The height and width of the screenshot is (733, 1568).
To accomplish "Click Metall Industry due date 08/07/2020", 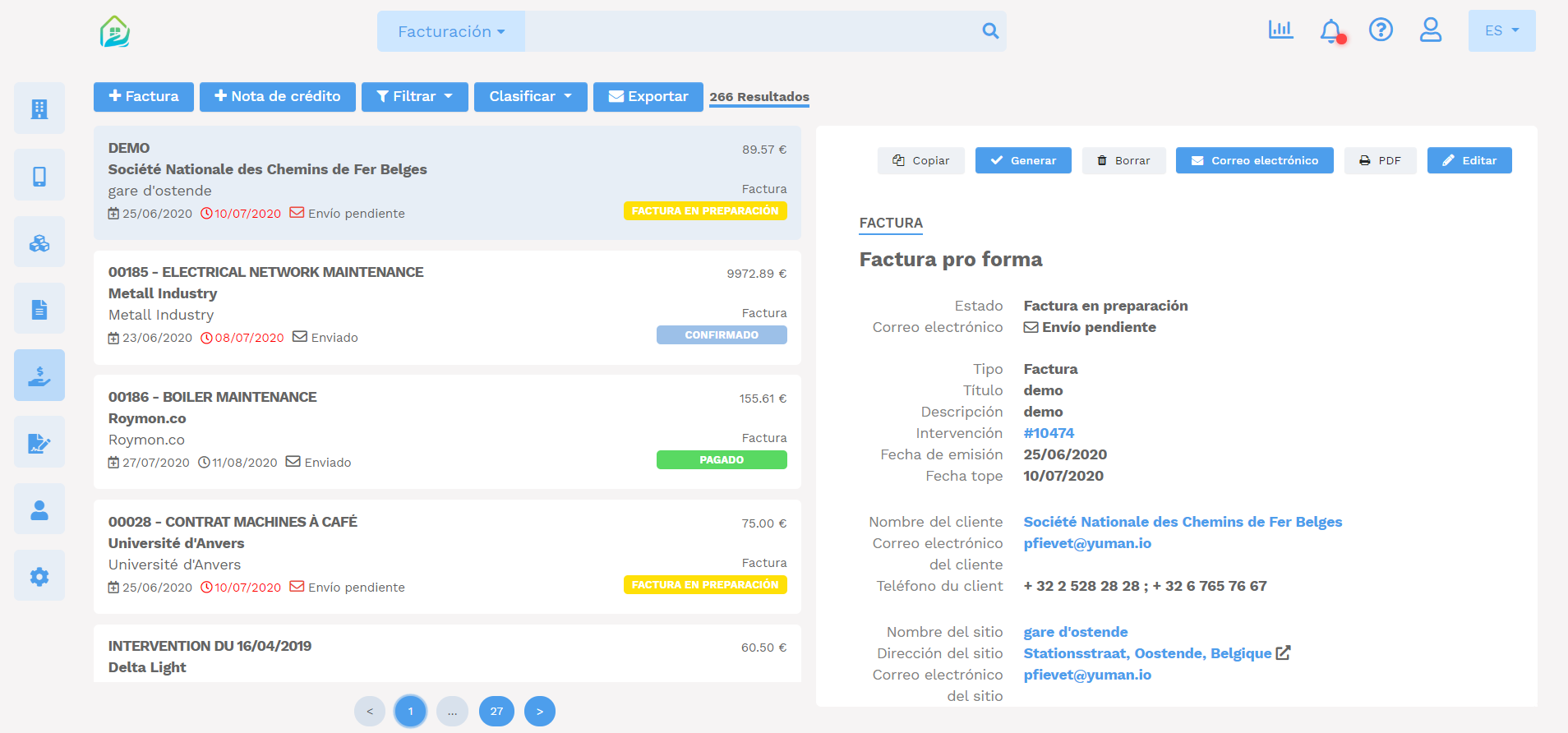I will tap(243, 338).
